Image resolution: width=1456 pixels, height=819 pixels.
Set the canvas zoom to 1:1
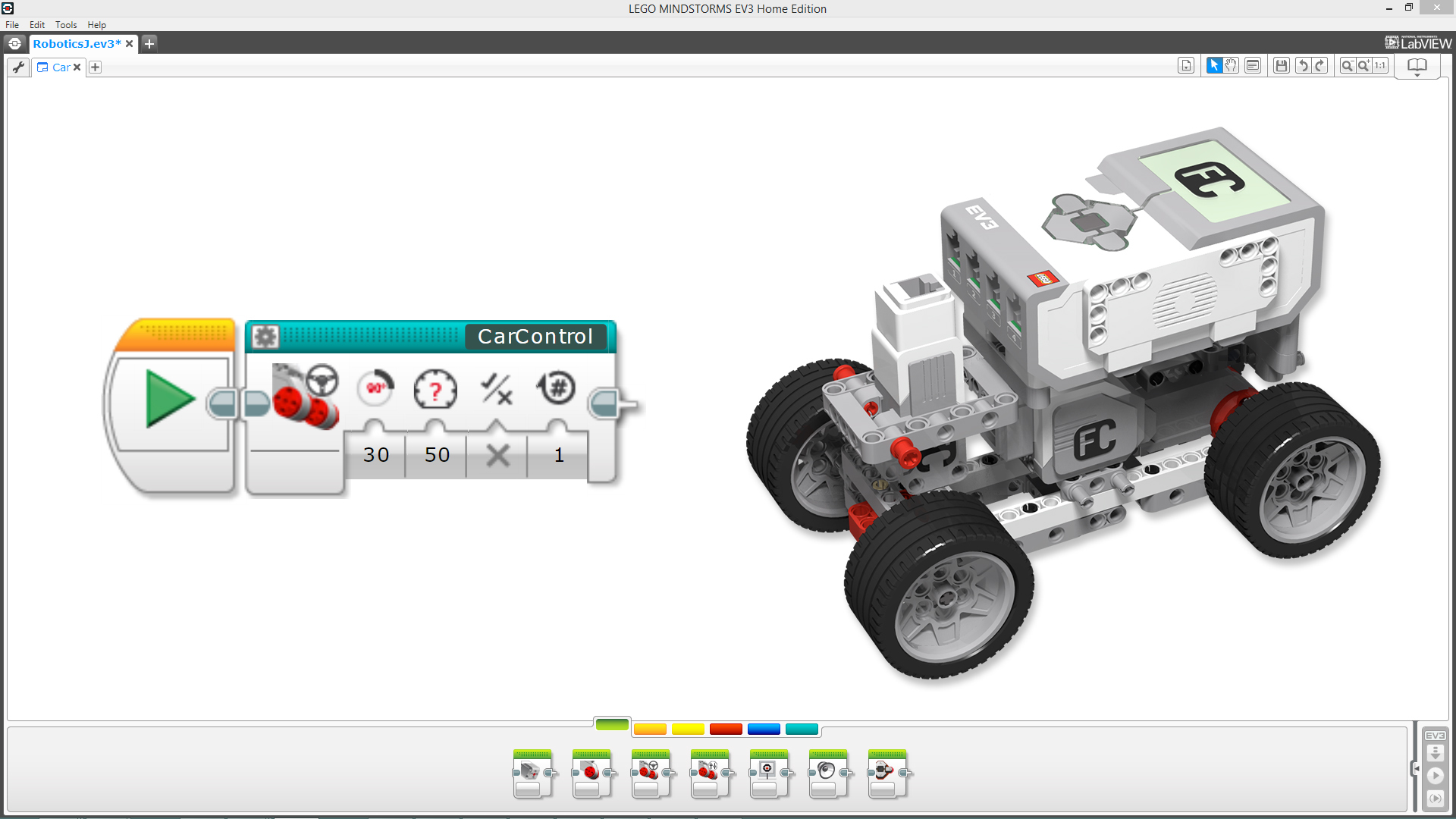point(1380,65)
